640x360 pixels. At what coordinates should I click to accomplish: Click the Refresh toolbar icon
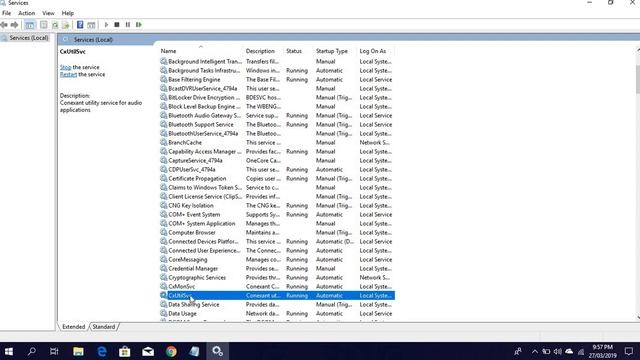(x=55, y=25)
